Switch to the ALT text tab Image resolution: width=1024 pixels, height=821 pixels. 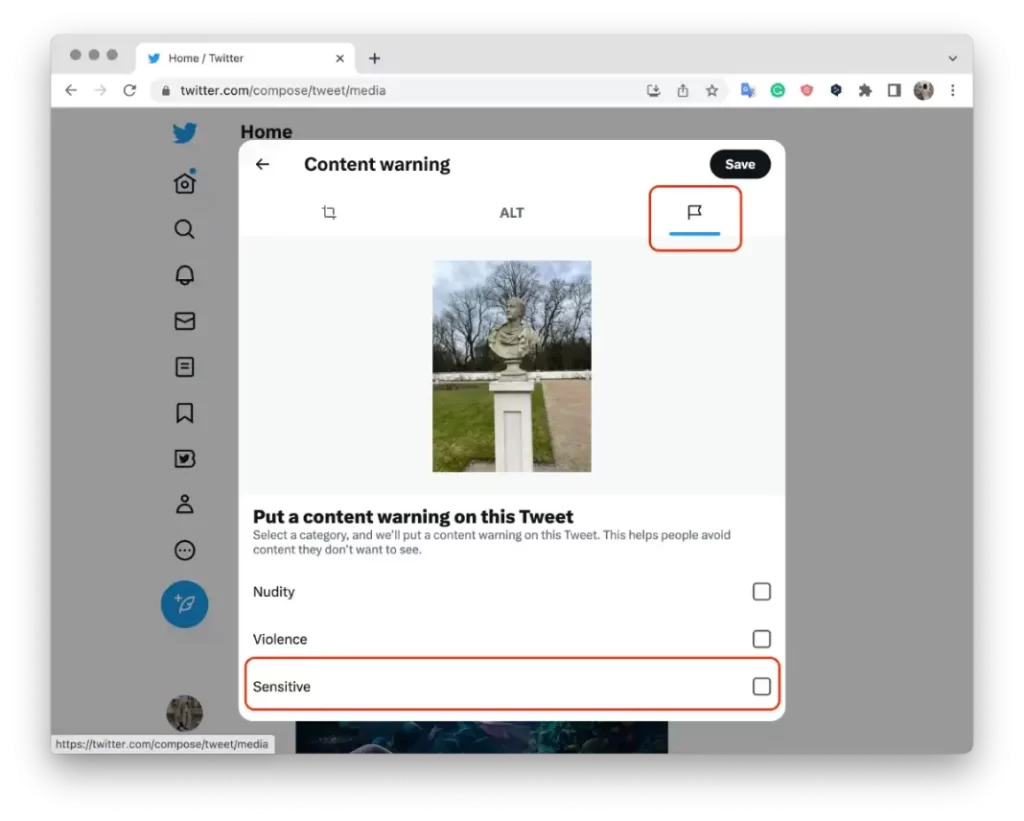click(x=512, y=213)
